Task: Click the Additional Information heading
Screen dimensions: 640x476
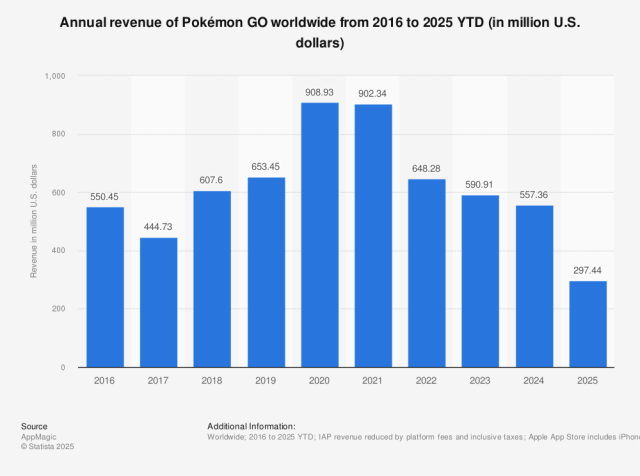Action: tap(251, 426)
